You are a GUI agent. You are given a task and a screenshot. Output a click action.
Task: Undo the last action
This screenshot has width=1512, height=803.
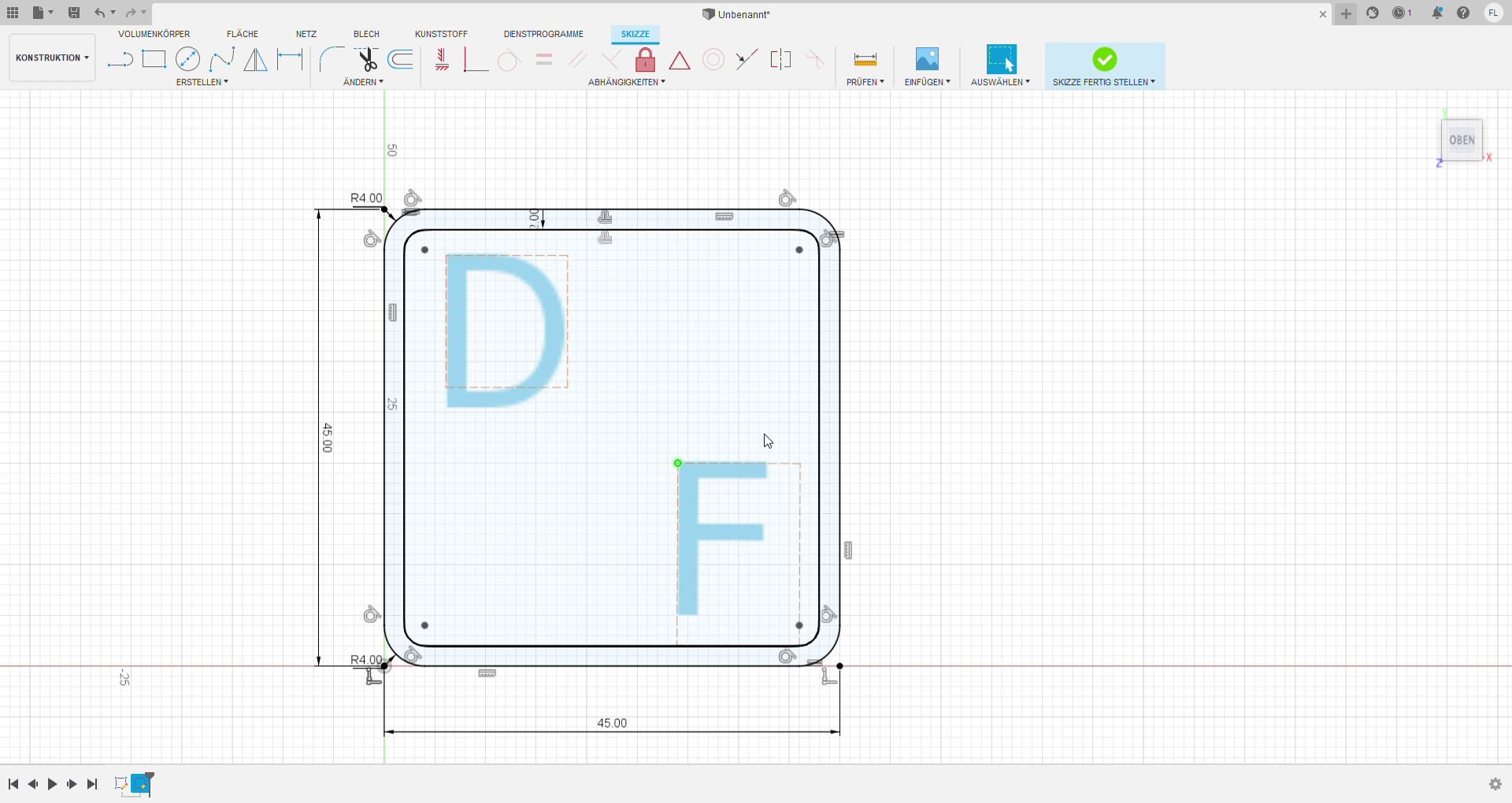coord(99,13)
